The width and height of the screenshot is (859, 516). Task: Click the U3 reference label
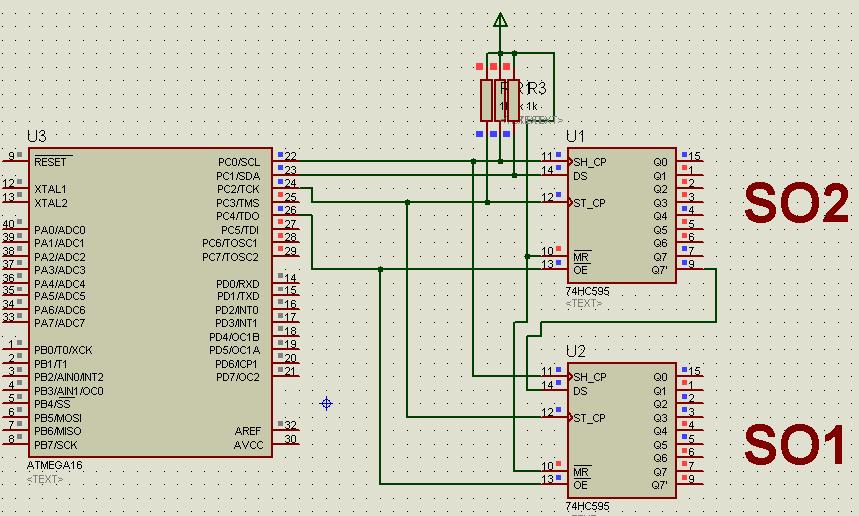[x=37, y=136]
